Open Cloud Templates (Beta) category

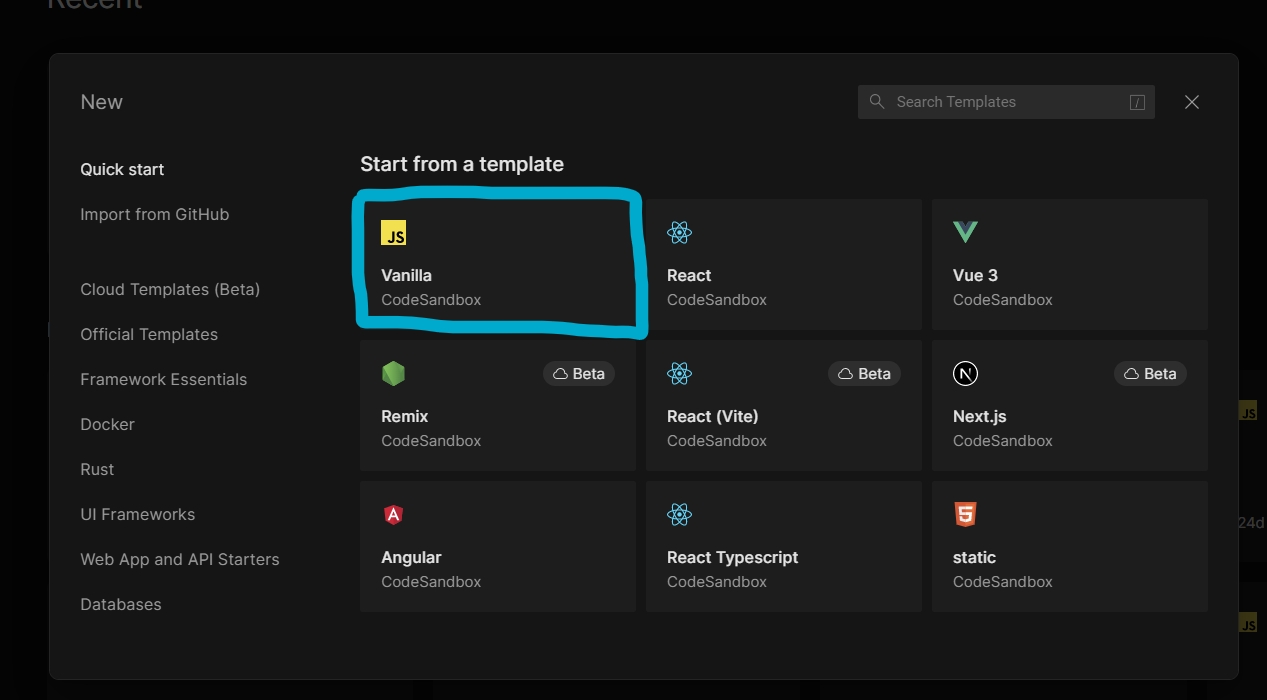(170, 290)
